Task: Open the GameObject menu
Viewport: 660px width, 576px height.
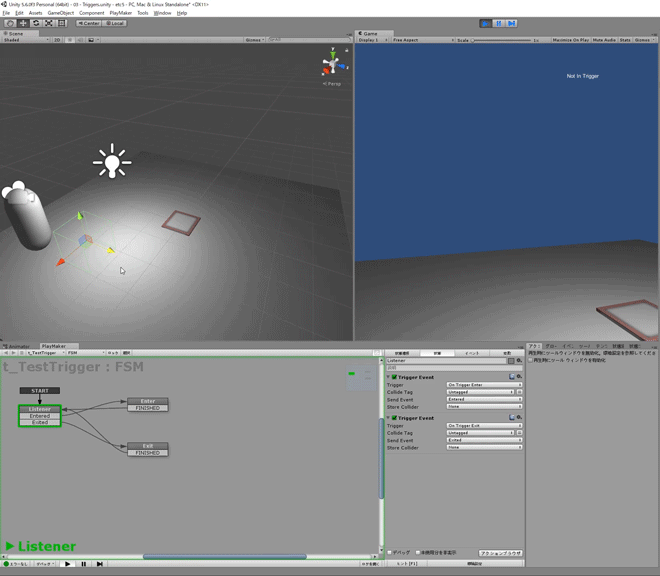Action: [61, 13]
